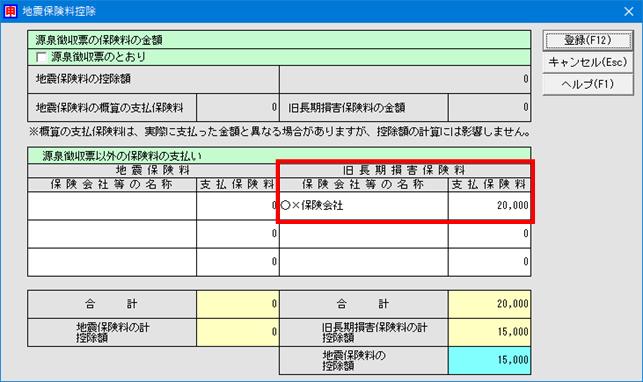
Task: Click the cyan 地震保険料の控除額 15,000 cell
Action: pos(490,360)
